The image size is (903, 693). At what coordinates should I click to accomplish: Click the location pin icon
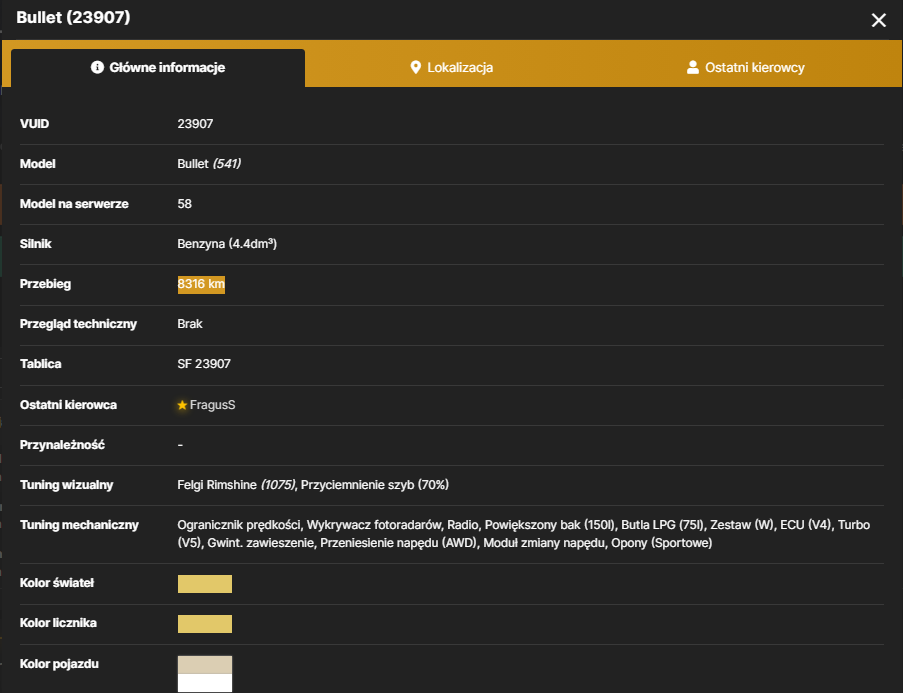click(x=415, y=67)
